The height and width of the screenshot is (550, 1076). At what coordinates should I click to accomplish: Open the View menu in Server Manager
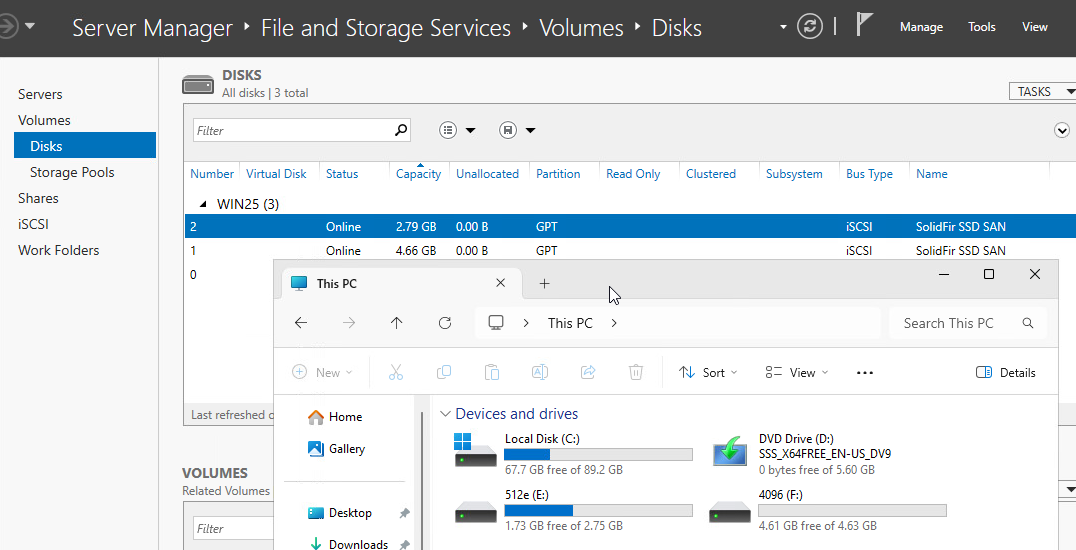tap(1034, 27)
